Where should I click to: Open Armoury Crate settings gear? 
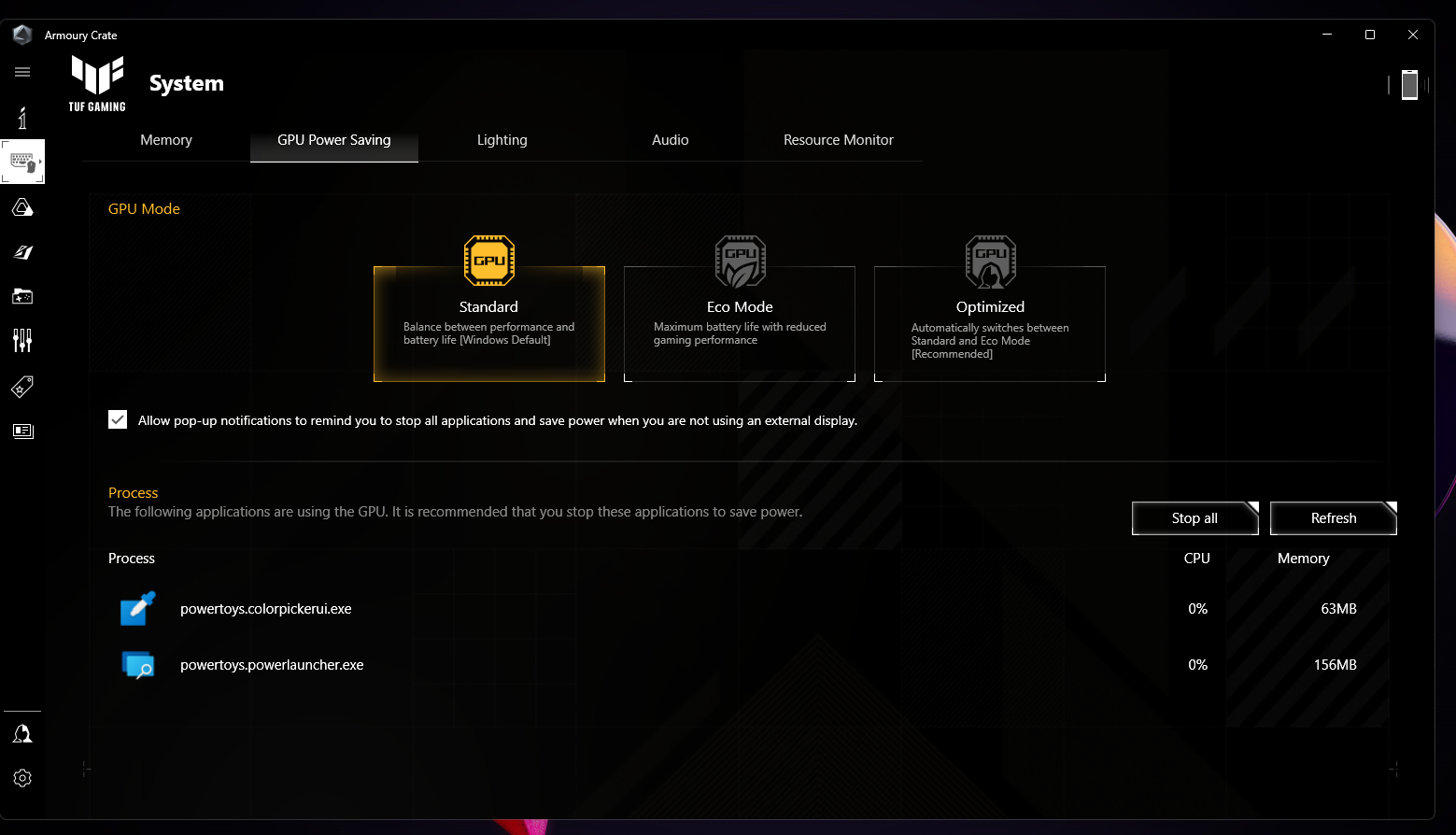22,777
